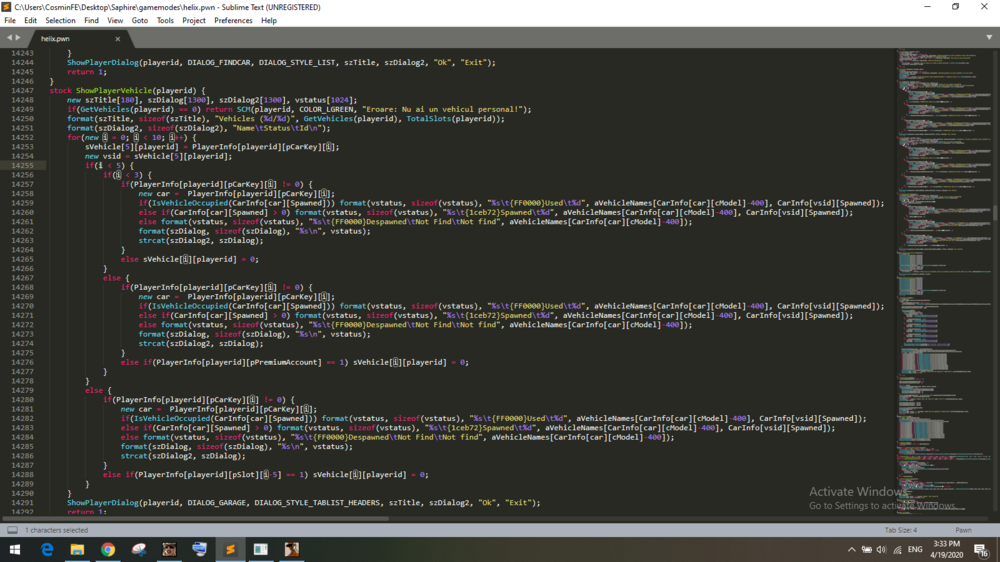The width and height of the screenshot is (1000, 562).
Task: Go to previous tab with left arrow
Action: 10,38
